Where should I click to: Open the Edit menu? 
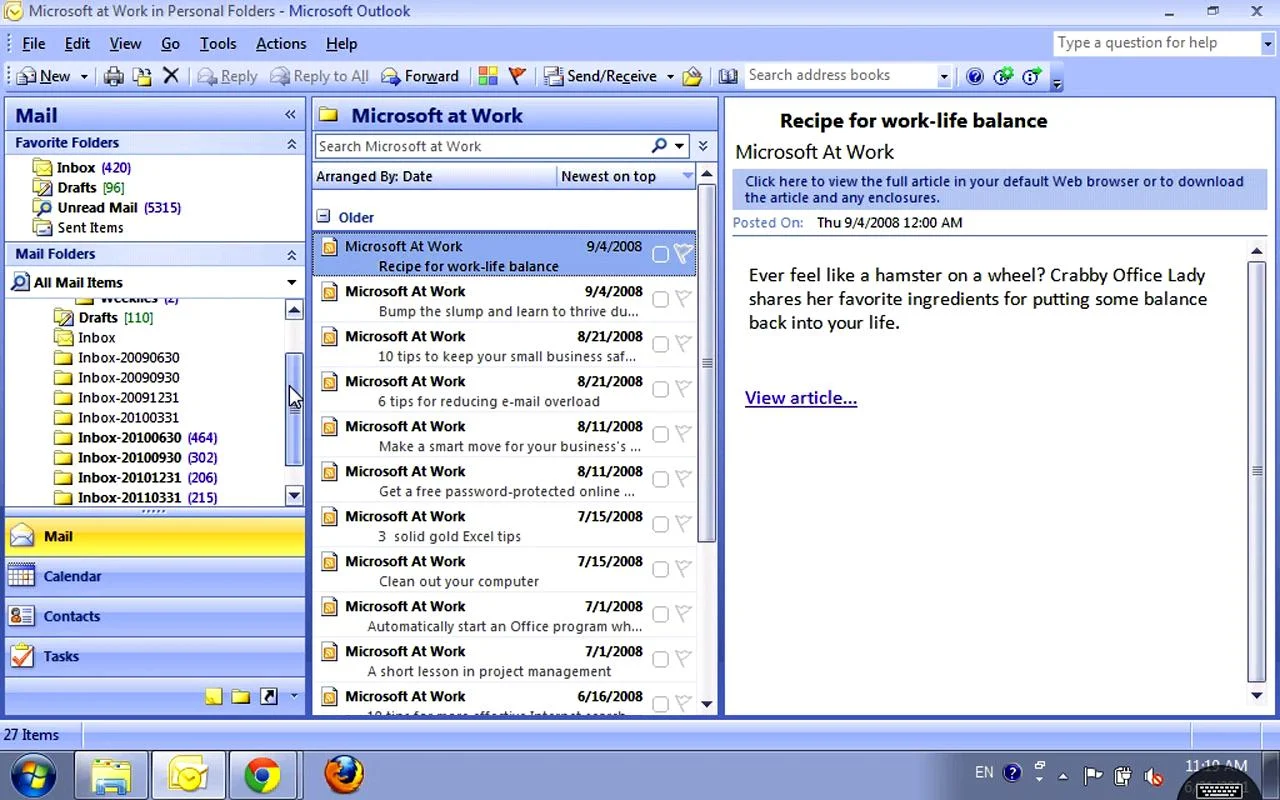pyautogui.click(x=77, y=44)
